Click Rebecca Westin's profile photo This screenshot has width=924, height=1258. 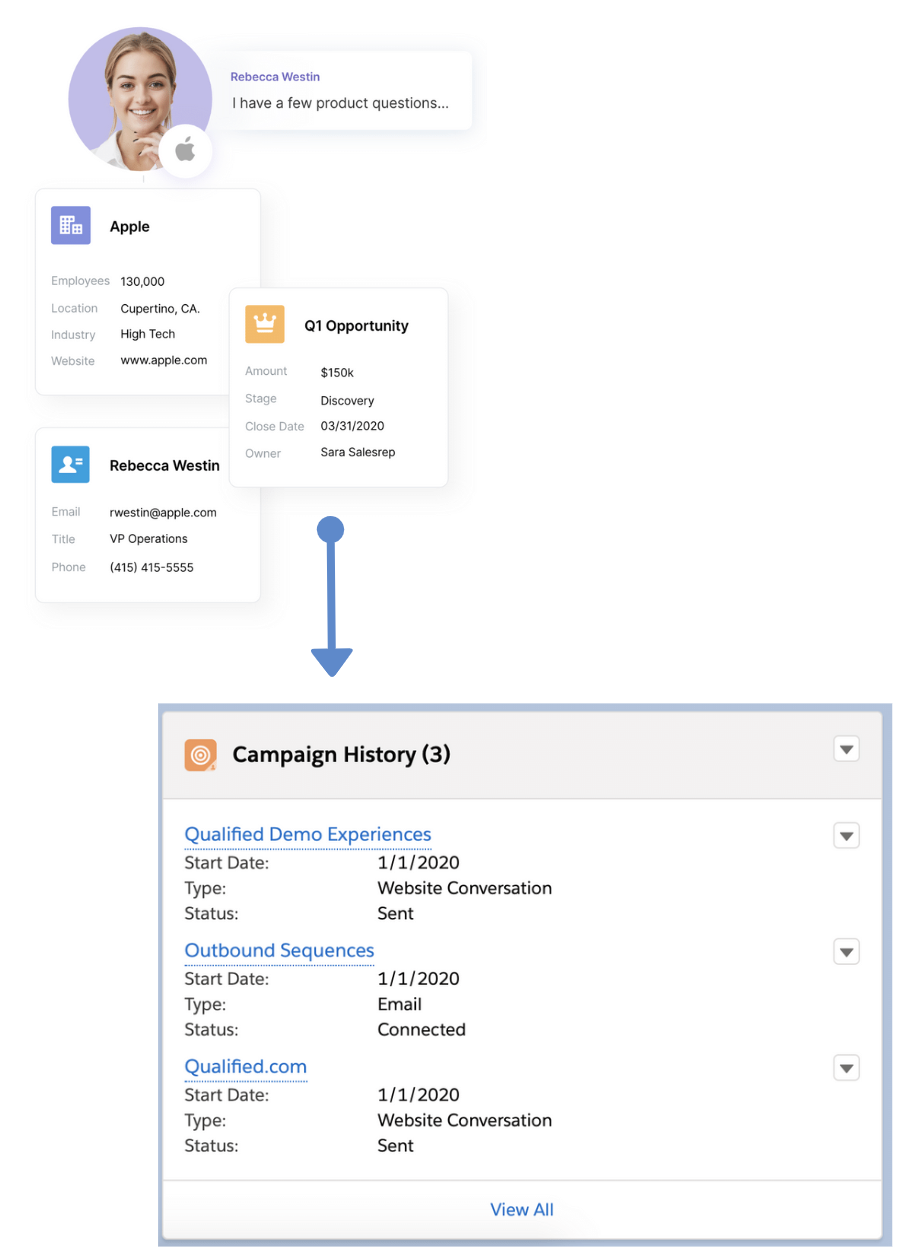click(140, 98)
